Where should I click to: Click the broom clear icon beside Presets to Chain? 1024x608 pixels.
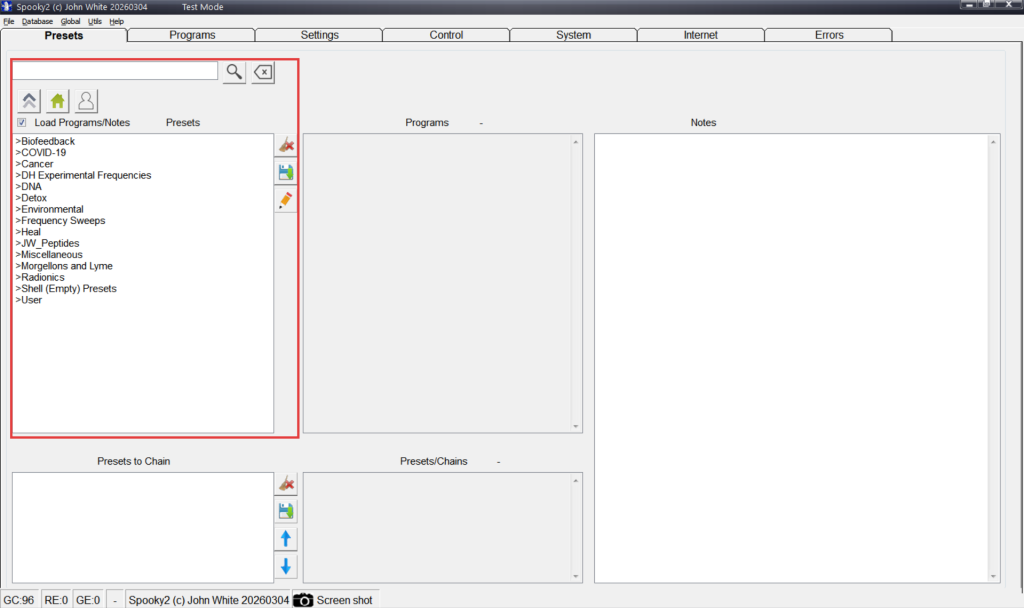tap(286, 484)
